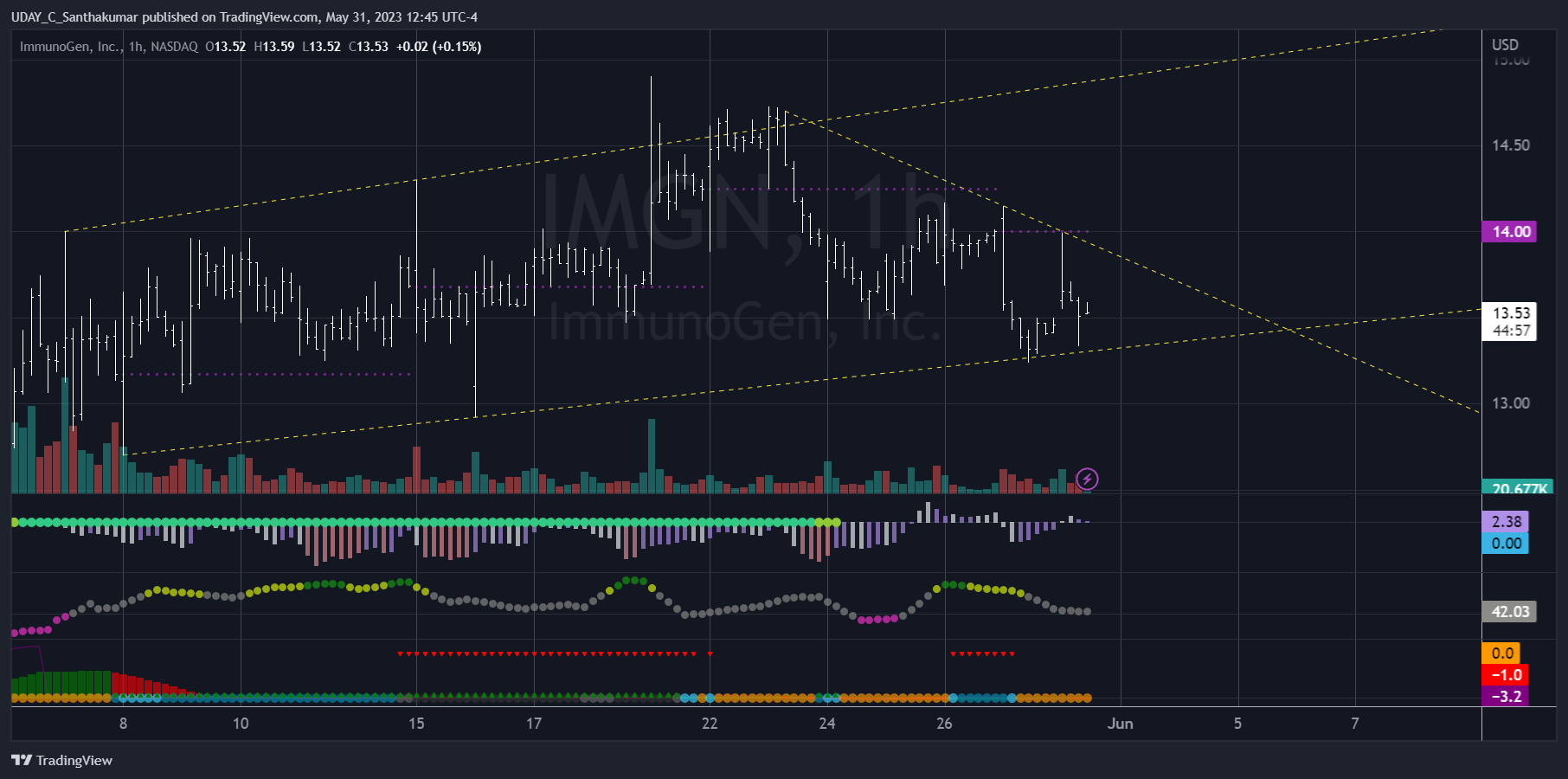Click the 14.50 price axis label

(1511, 145)
